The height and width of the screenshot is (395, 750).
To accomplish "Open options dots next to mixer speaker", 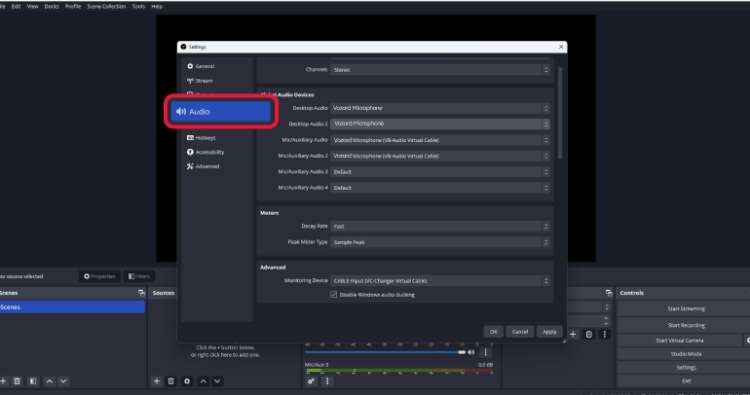I will click(x=485, y=352).
